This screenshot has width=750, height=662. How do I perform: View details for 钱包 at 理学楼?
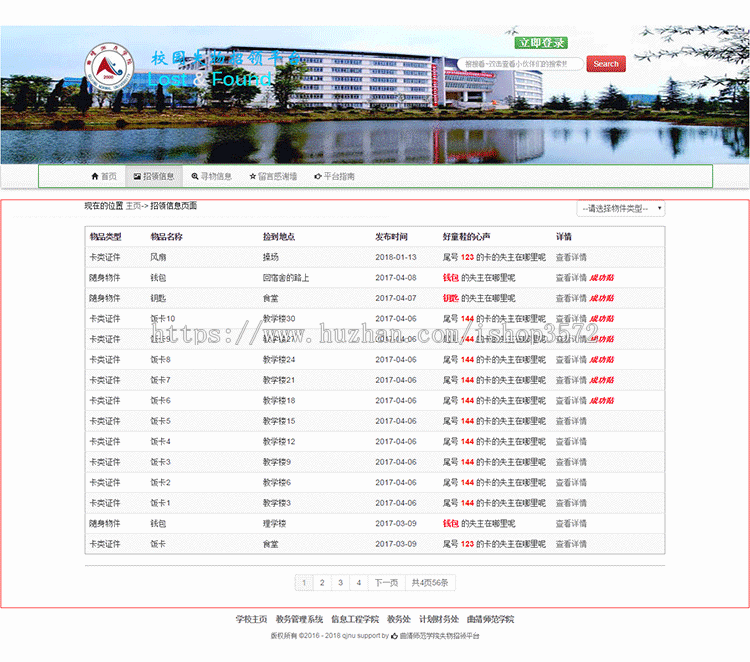(571, 524)
